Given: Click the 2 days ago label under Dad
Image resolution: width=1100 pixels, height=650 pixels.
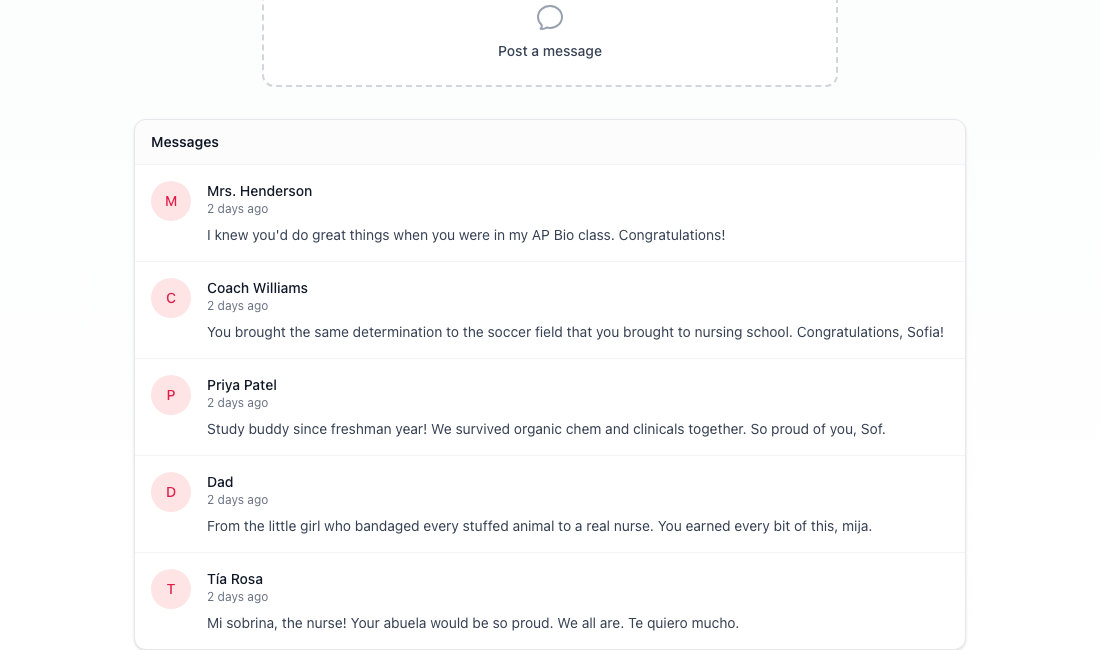Looking at the screenshot, I should point(237,500).
